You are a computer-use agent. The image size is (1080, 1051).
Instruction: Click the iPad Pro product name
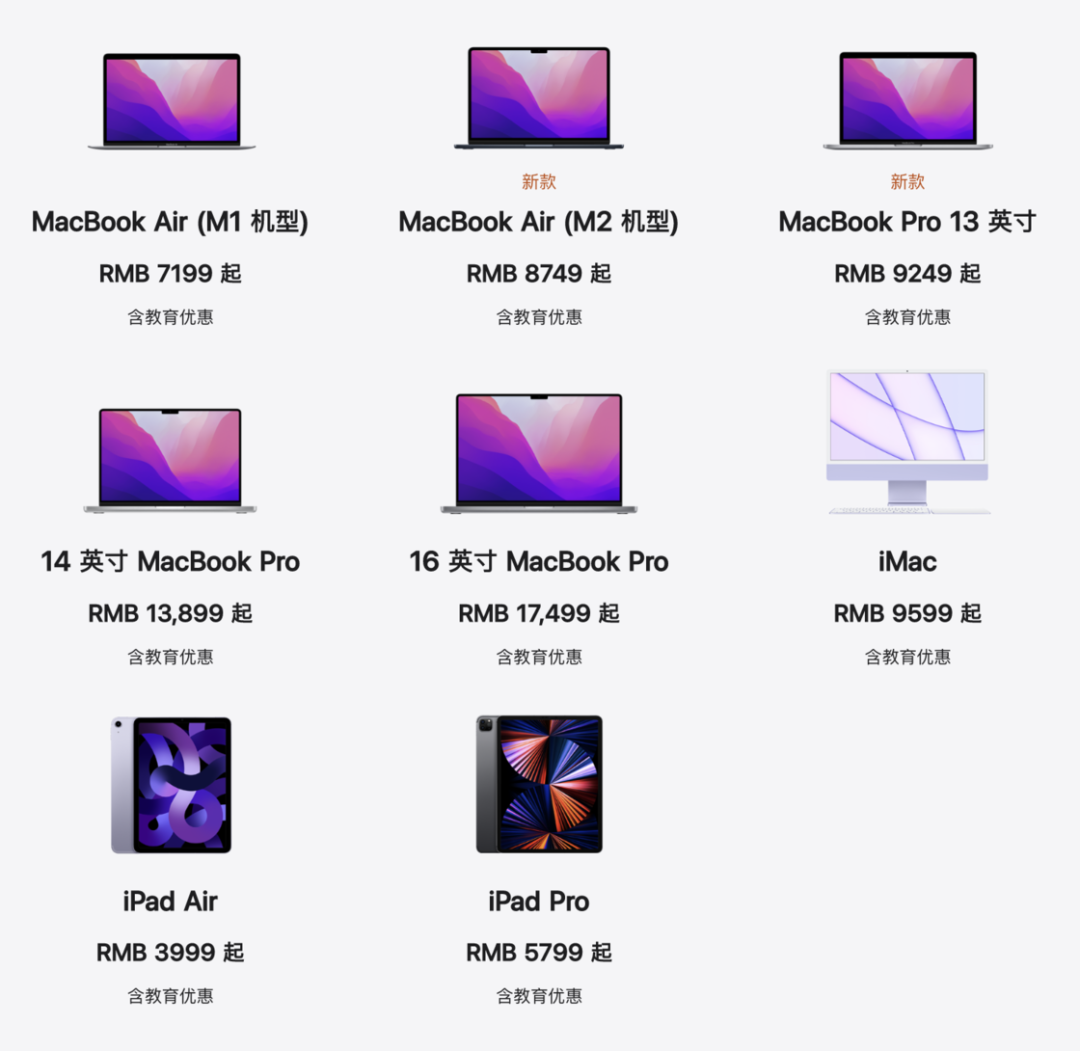click(539, 902)
